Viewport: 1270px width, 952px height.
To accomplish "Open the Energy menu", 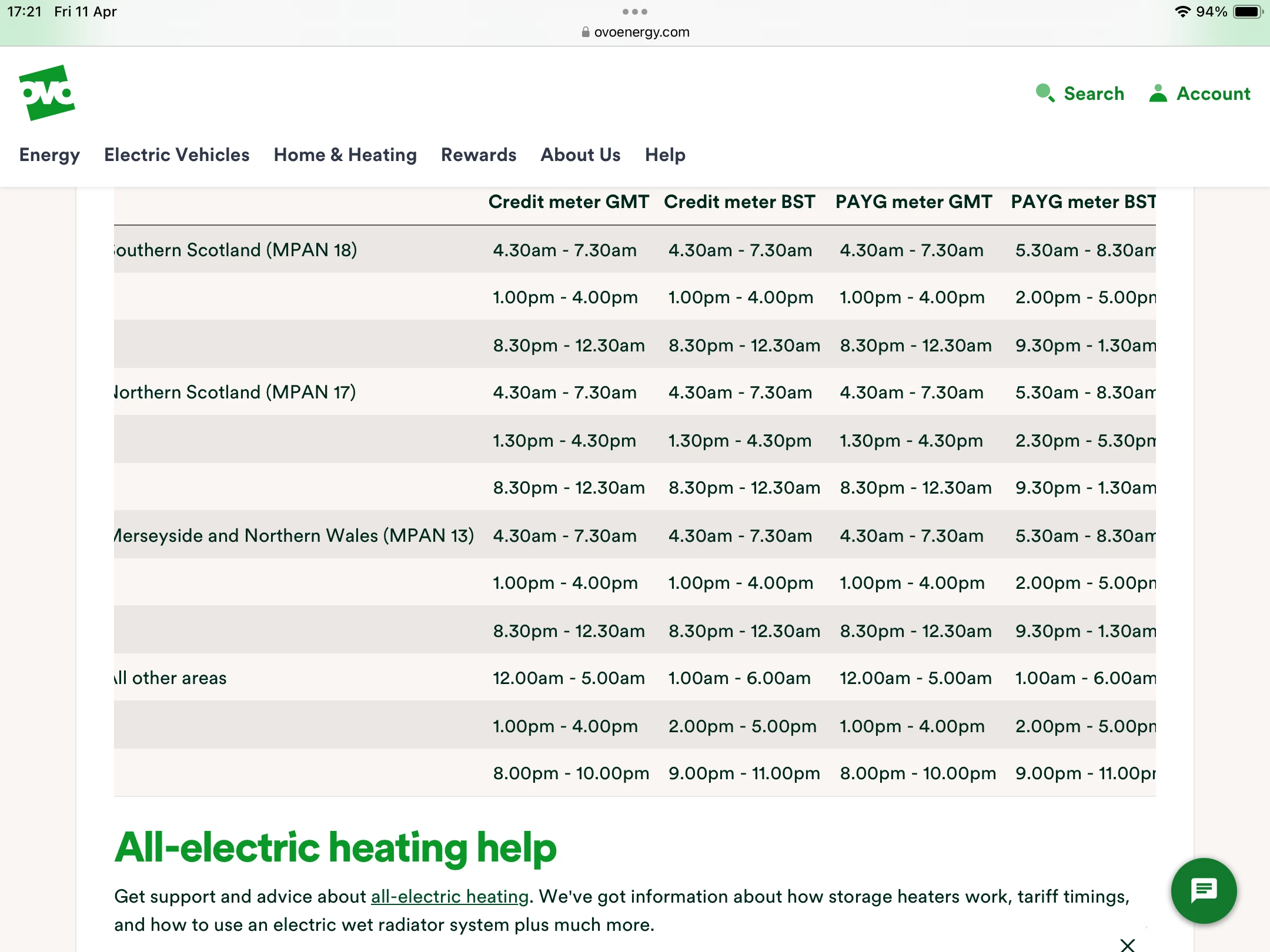I will [49, 155].
